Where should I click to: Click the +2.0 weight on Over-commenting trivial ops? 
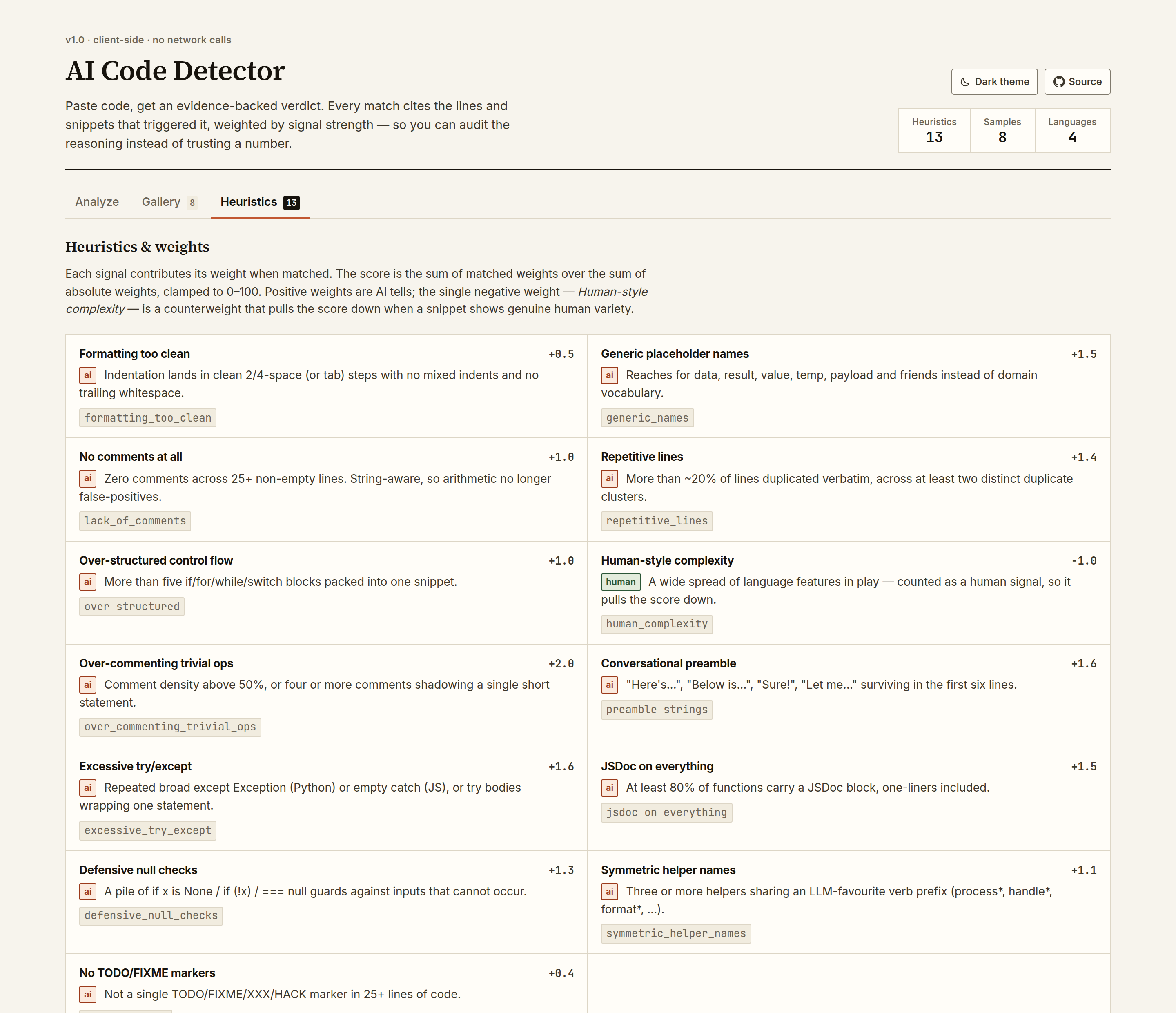coord(561,664)
